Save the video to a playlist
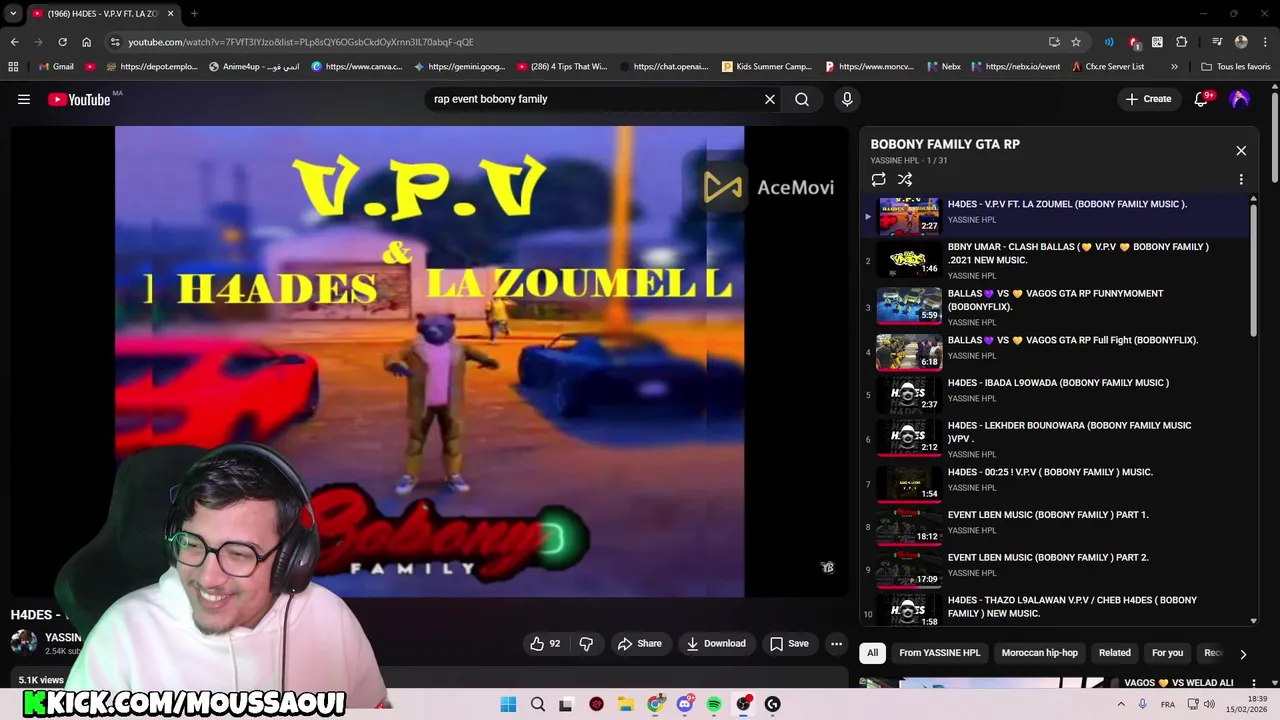The width and height of the screenshot is (1280, 720). (789, 644)
